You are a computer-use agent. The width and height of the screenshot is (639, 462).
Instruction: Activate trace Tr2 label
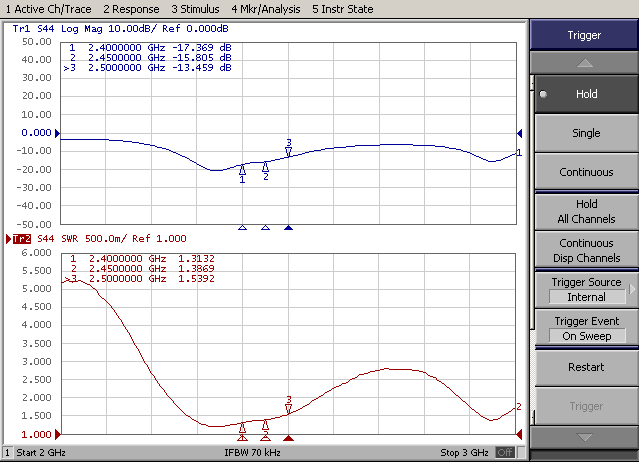coord(22,239)
